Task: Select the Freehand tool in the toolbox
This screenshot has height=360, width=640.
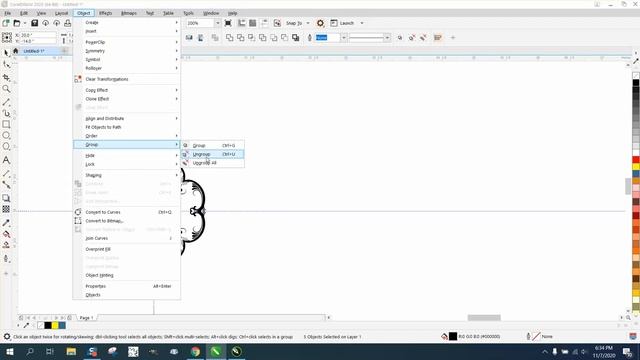Action: [6, 102]
